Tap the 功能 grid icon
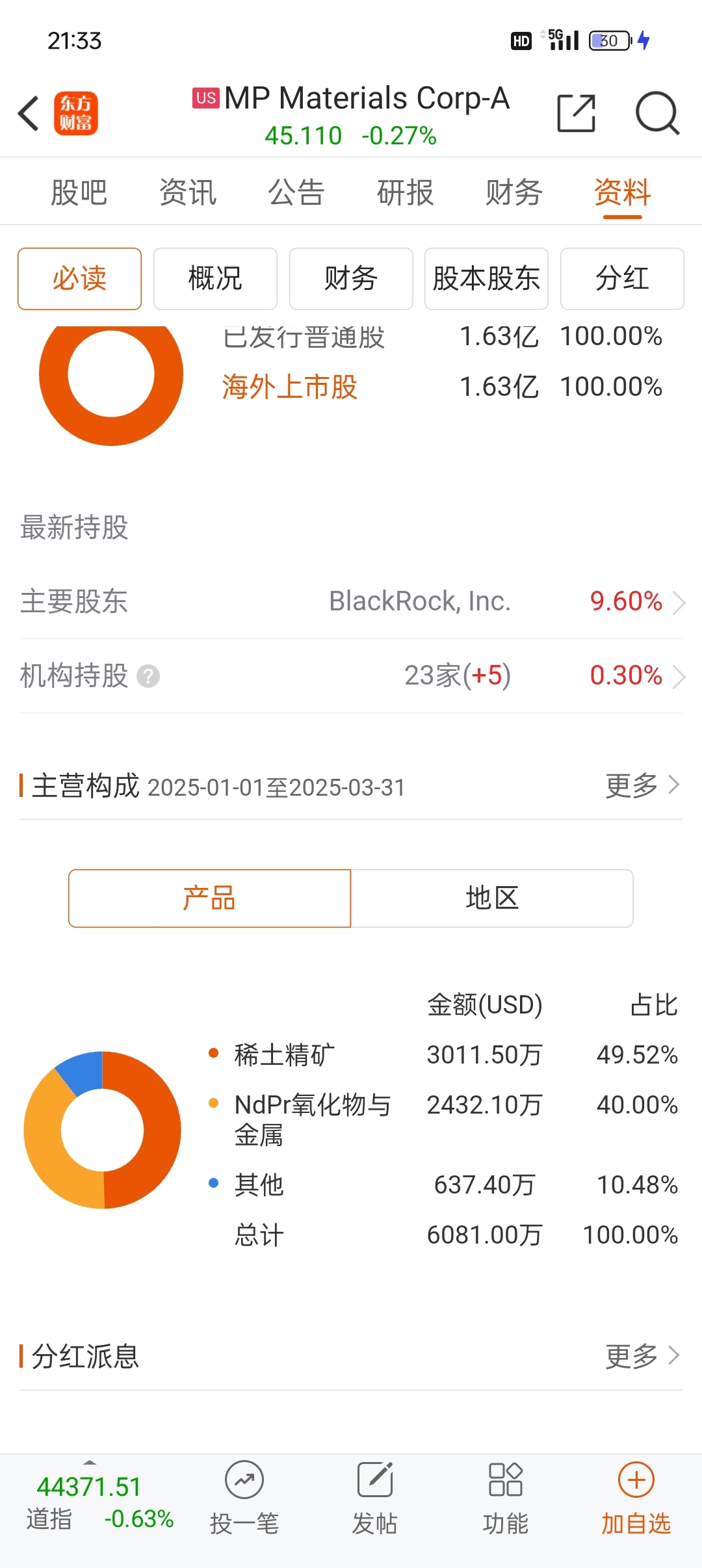The height and width of the screenshot is (1568, 702). 505,1480
